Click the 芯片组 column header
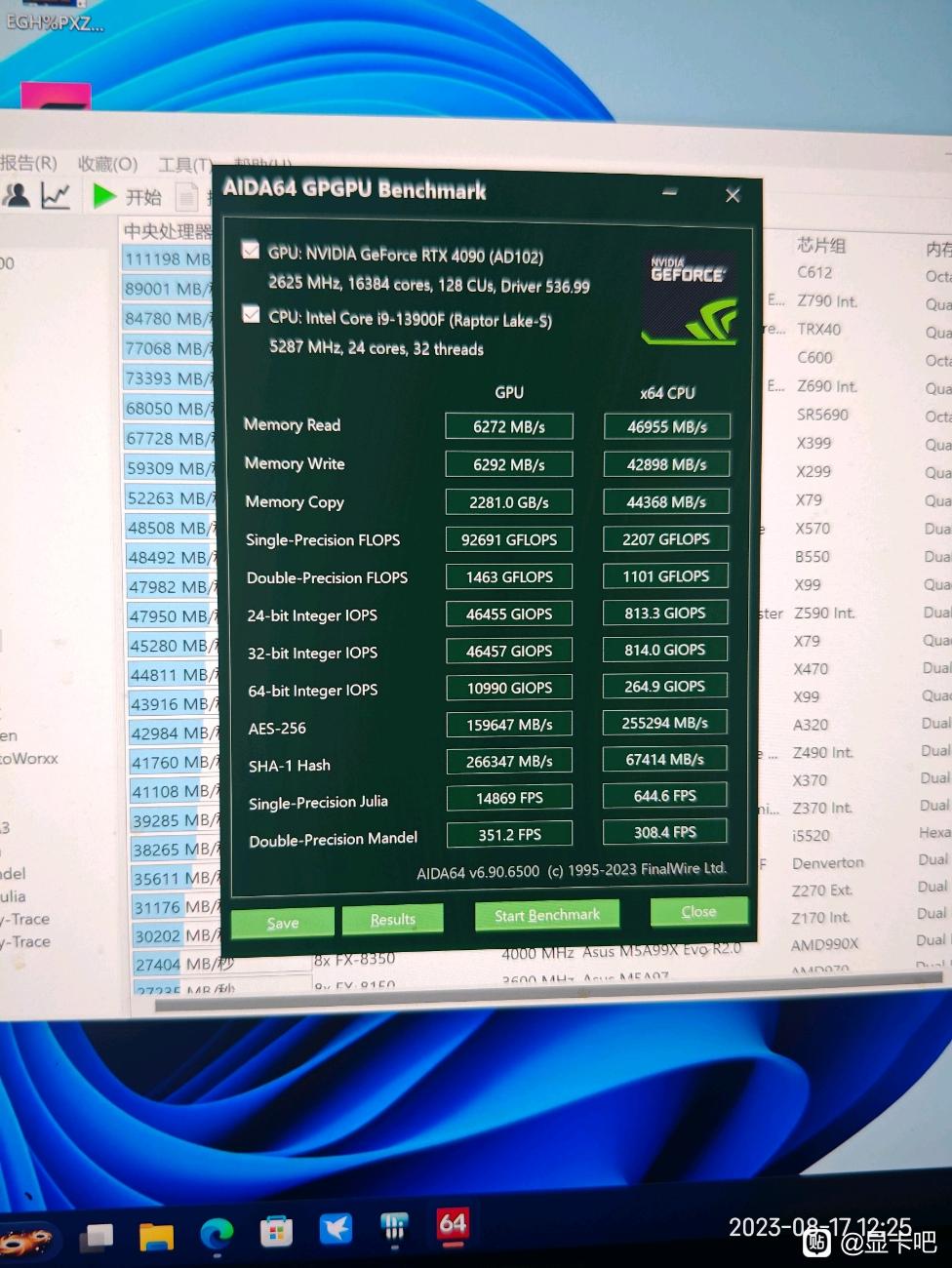The height and width of the screenshot is (1268, 952). click(820, 245)
